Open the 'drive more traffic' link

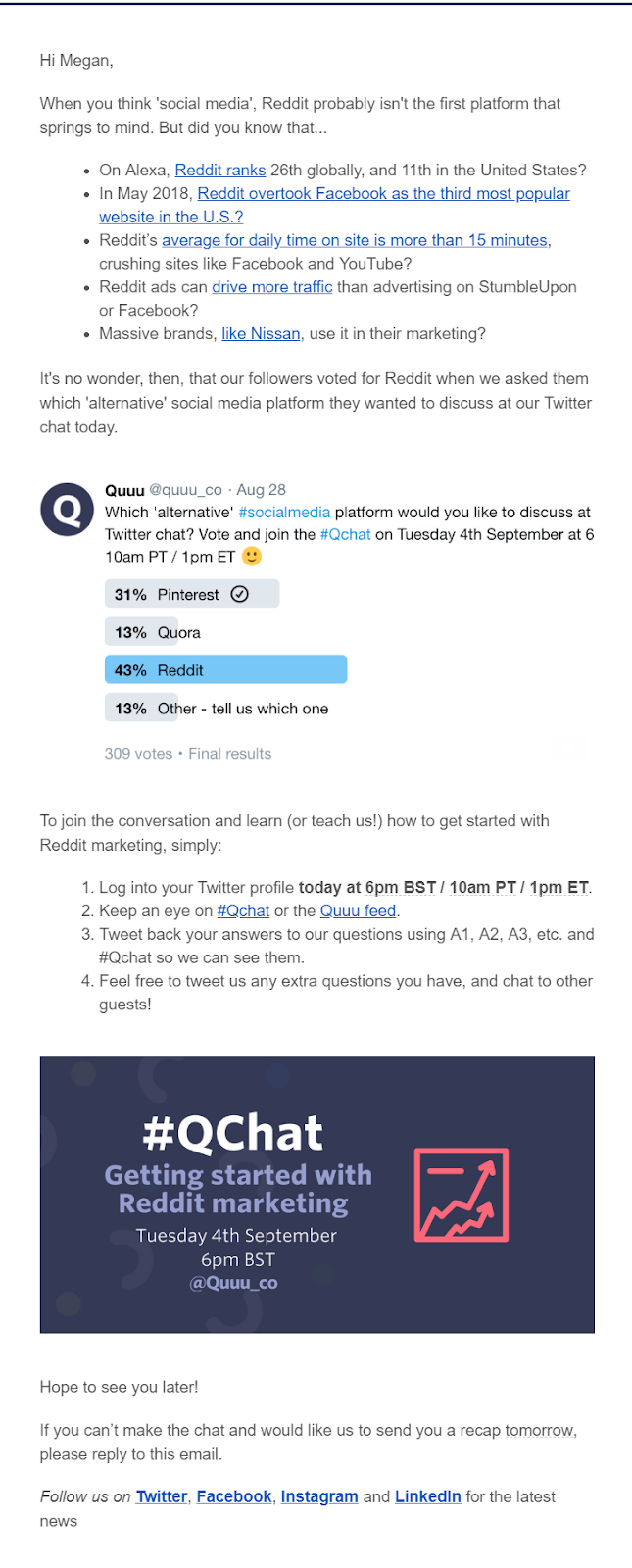tap(272, 287)
